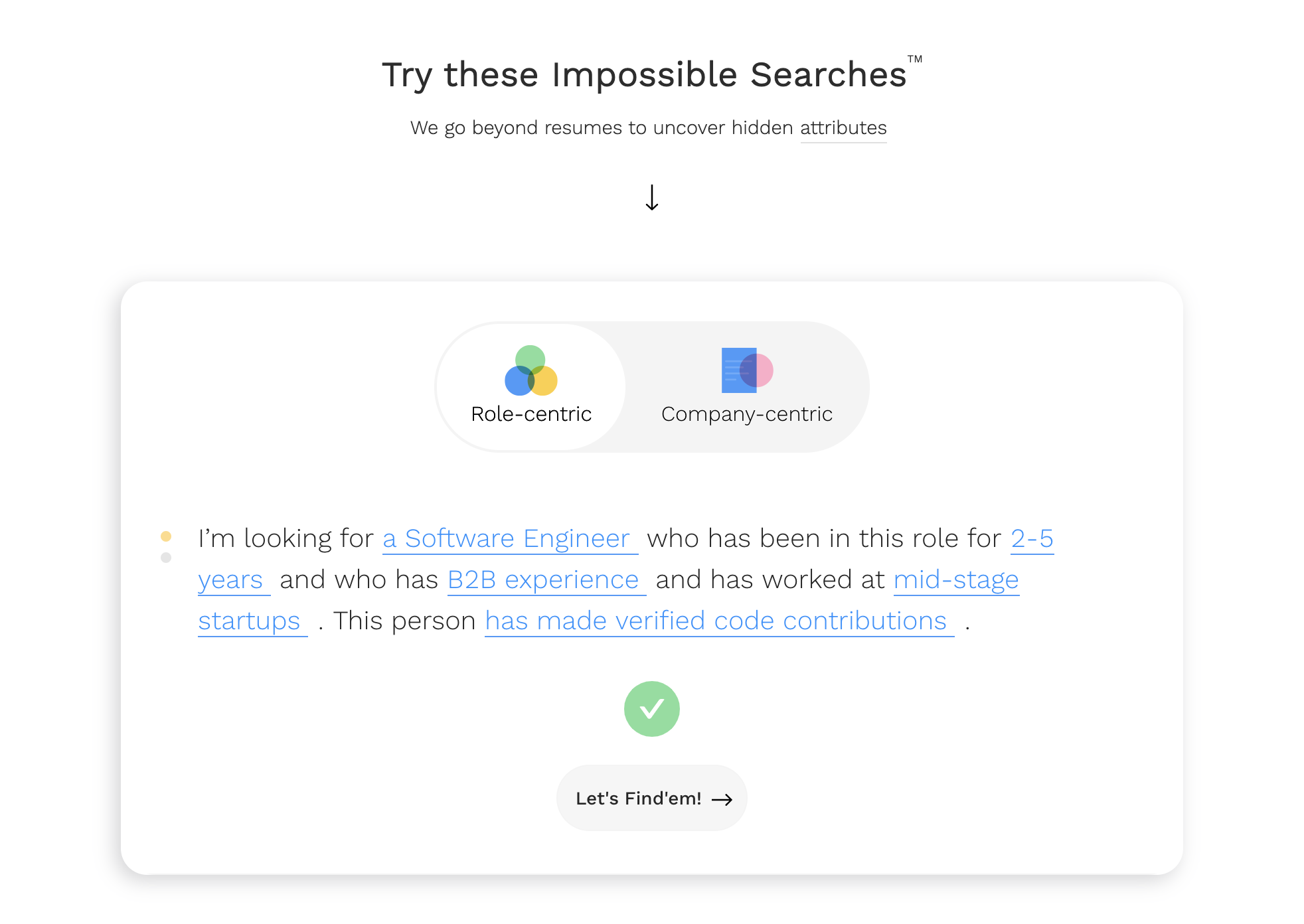Select the gray dot sentence indicator
This screenshot has height=924, width=1304.
(166, 558)
